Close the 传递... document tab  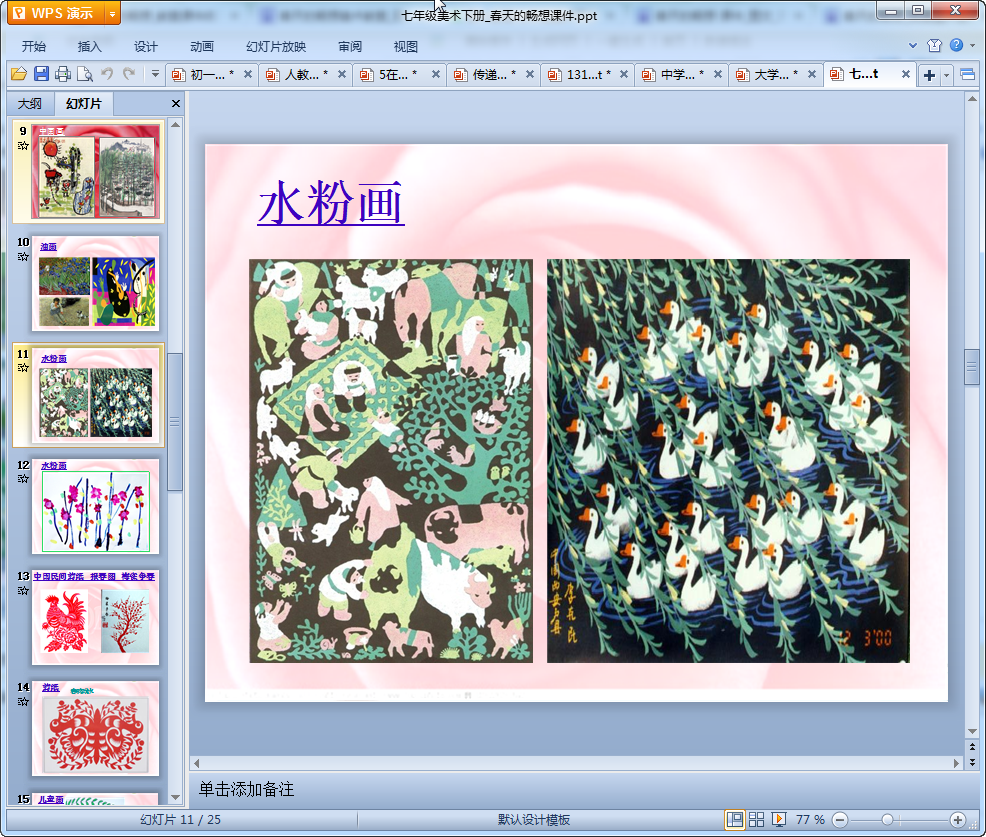click(529, 74)
